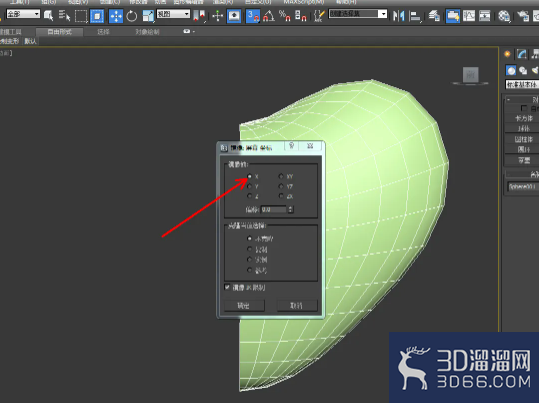Toggle the Angle Snap icon

point(269,16)
